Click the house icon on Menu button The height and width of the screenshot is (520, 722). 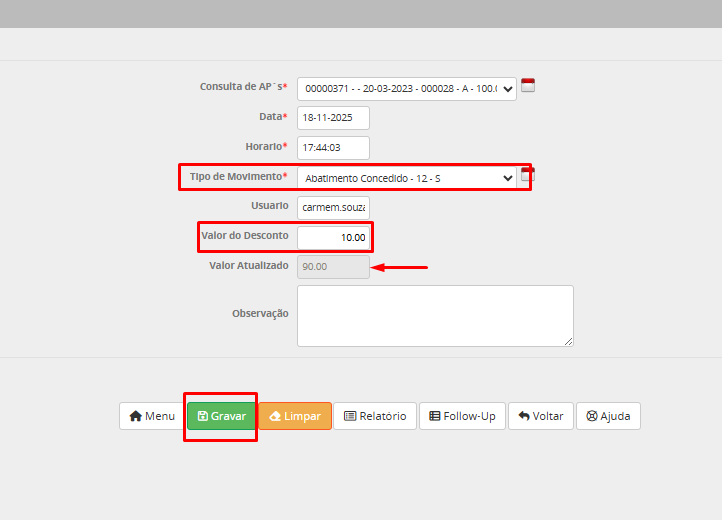[x=135, y=416]
